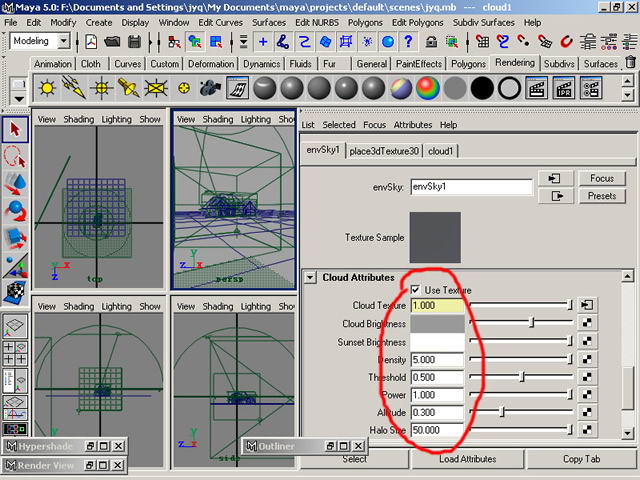
Task: Create an ambient light from shelf
Action: click(x=47, y=88)
